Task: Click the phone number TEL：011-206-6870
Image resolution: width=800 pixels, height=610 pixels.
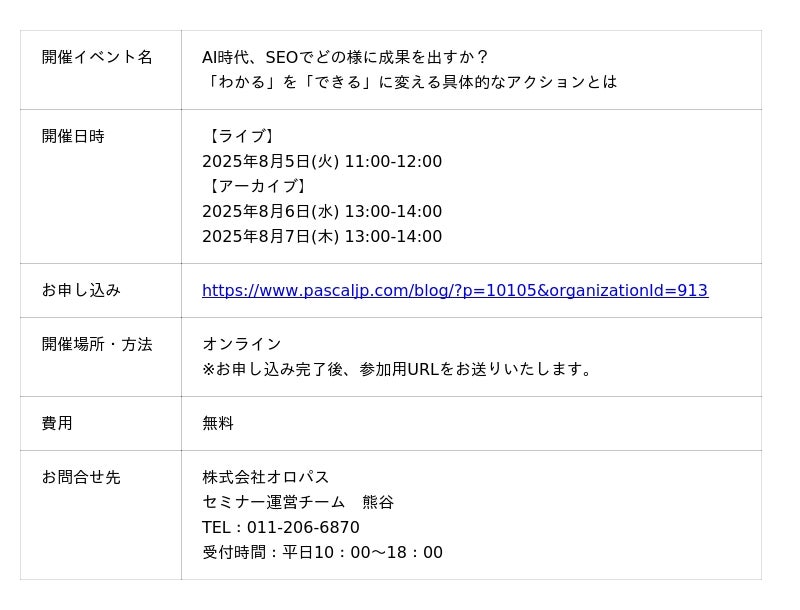Action: click(x=281, y=527)
